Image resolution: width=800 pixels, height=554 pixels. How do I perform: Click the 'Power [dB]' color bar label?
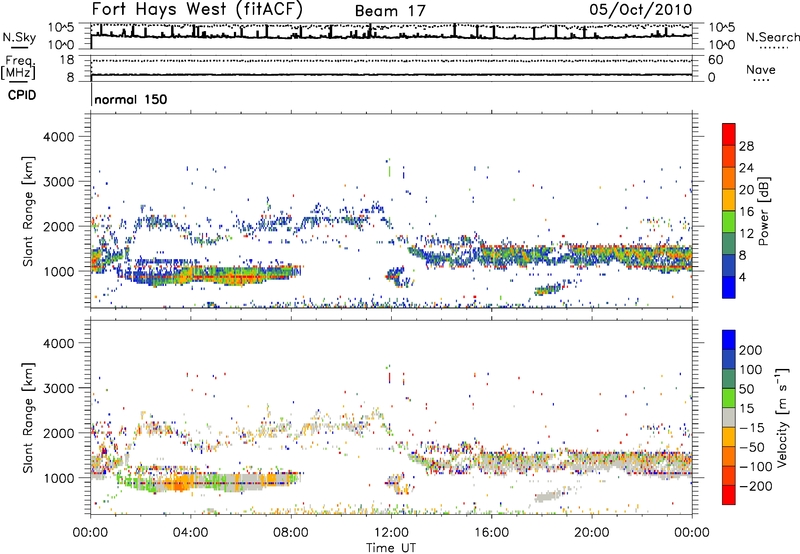click(764, 211)
